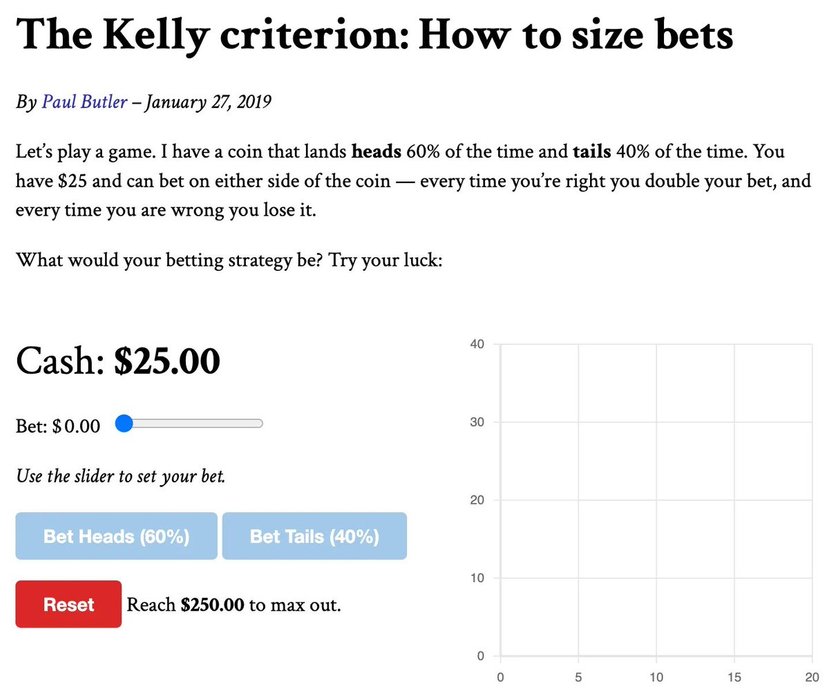
Task: Click the Bet: $0.00 label
Action: point(58,426)
